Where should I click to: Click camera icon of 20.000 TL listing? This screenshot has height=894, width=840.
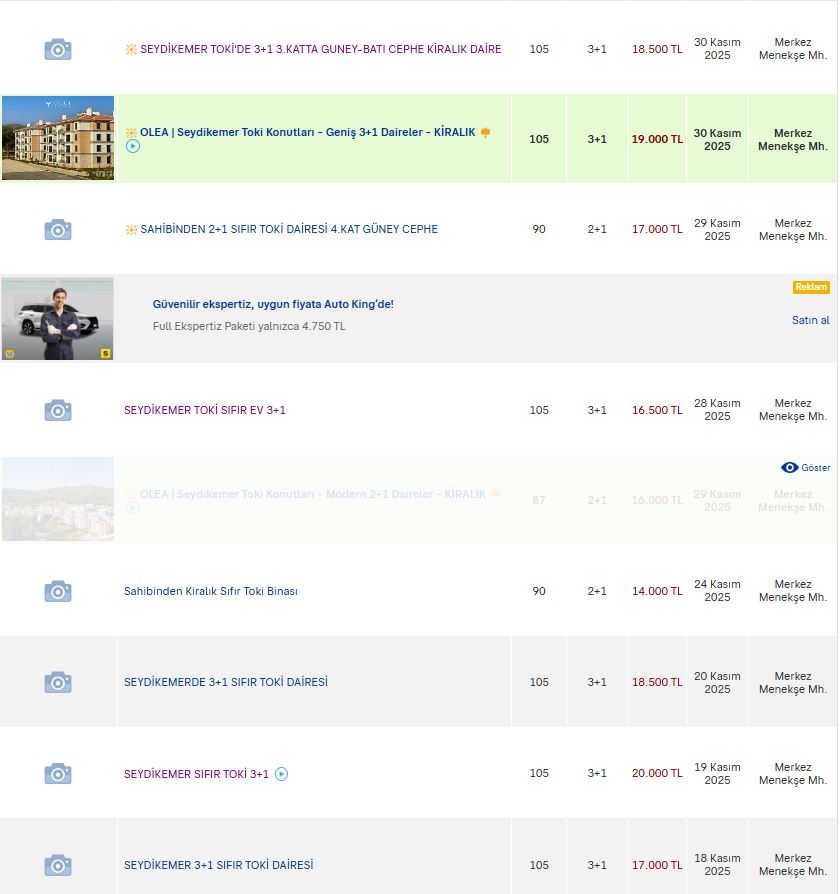tap(58, 774)
